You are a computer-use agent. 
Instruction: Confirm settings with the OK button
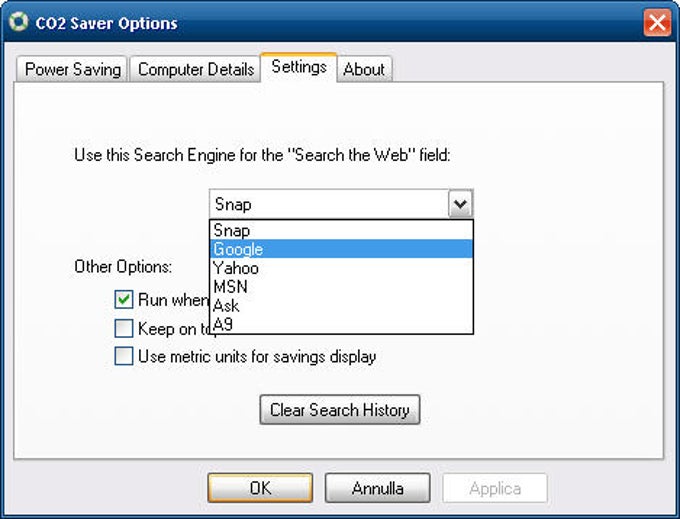[260, 488]
